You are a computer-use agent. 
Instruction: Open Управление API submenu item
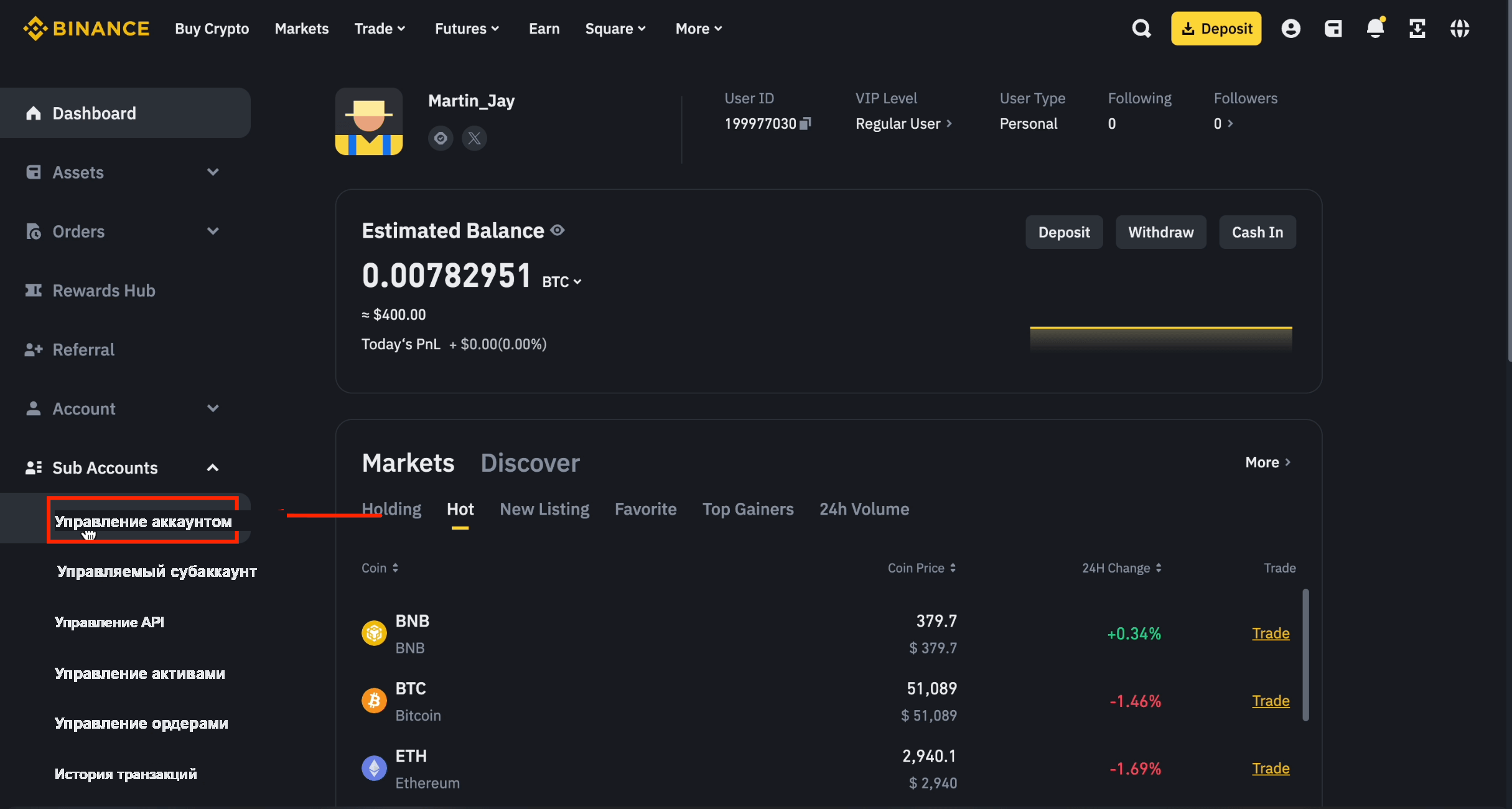point(110,622)
